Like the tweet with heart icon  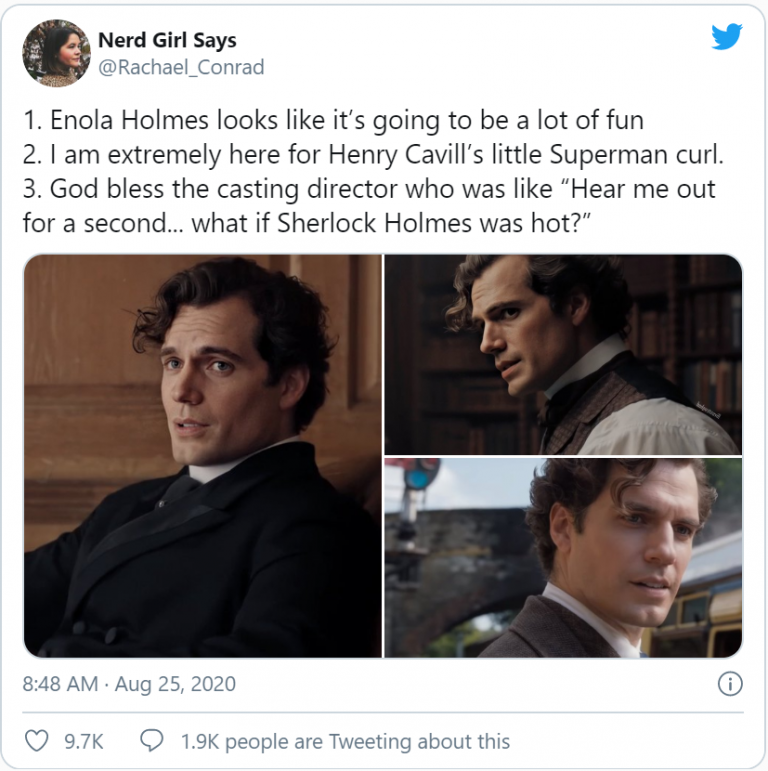click(x=37, y=741)
